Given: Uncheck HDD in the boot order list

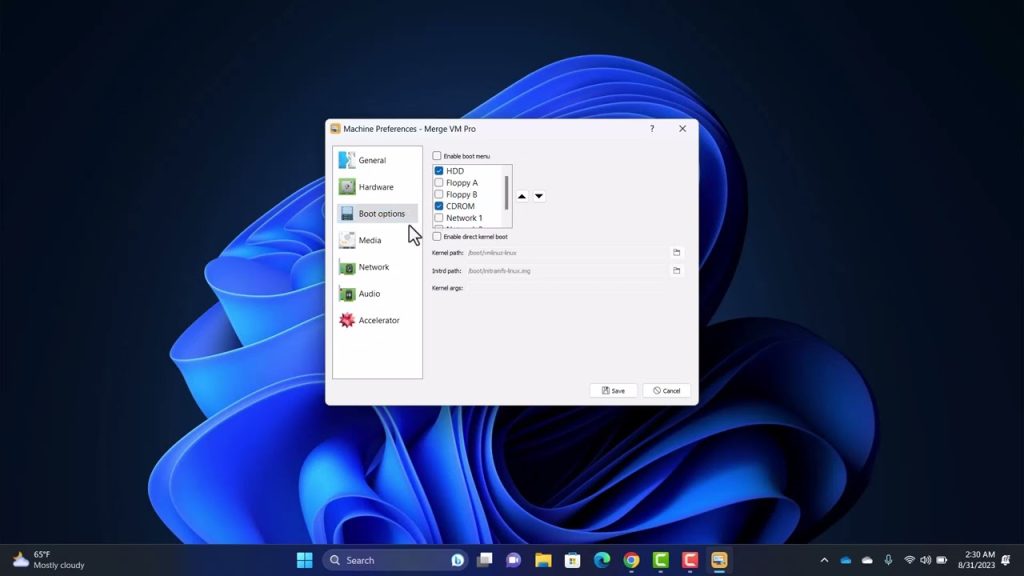Looking at the screenshot, I should (x=439, y=171).
